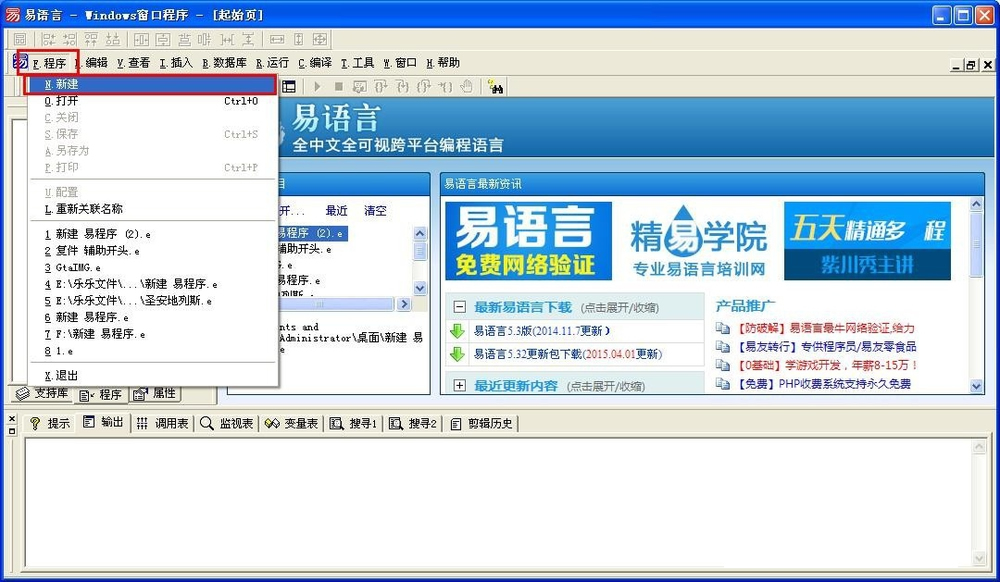Select 退出 to exit the program
Screen dimensions: 1000x582
click(151, 375)
